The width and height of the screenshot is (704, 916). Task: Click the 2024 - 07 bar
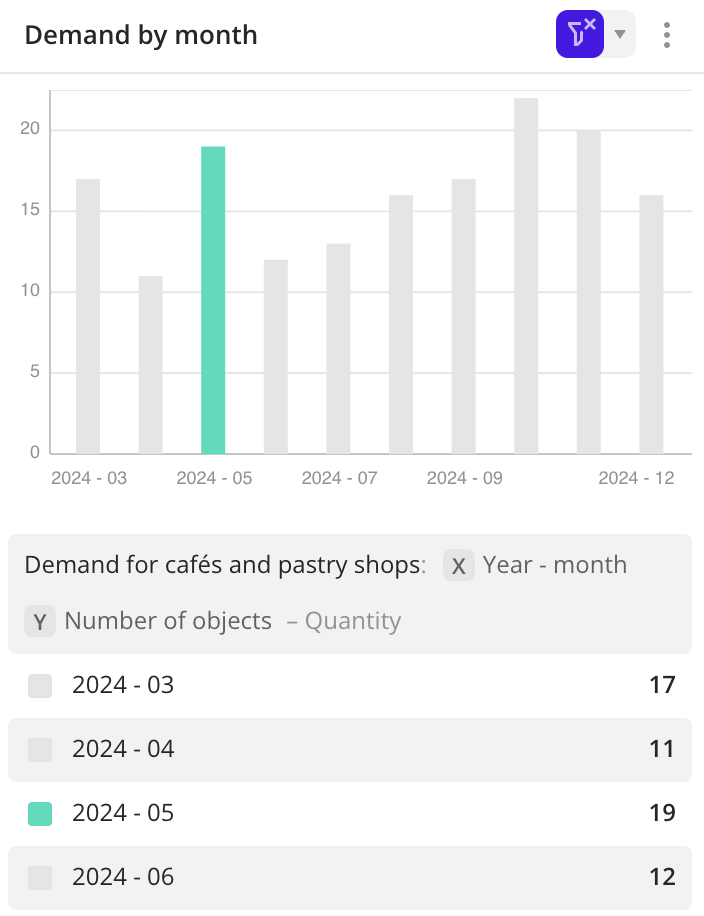tap(338, 349)
